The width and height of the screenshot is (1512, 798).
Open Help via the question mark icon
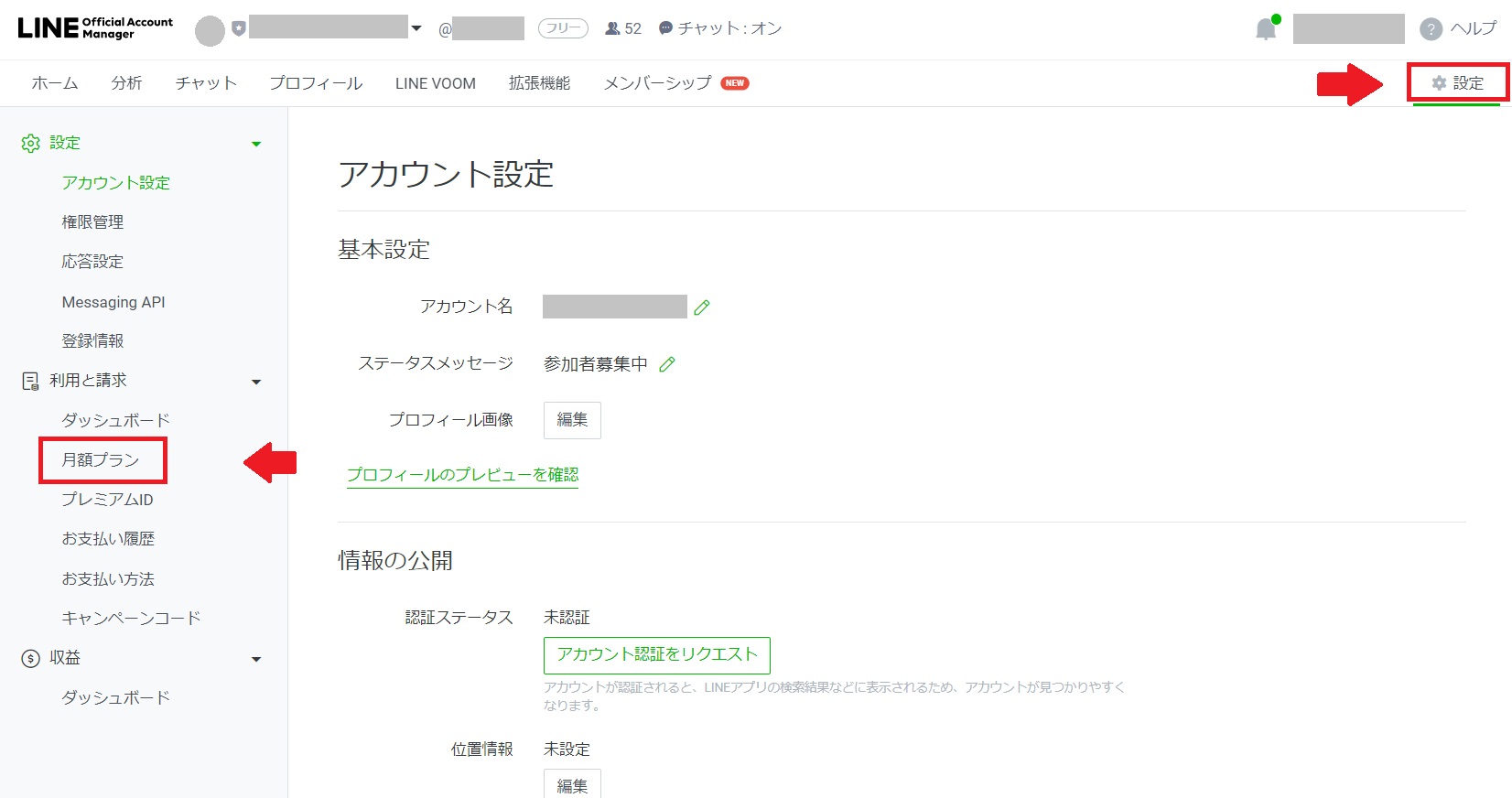pos(1431,29)
